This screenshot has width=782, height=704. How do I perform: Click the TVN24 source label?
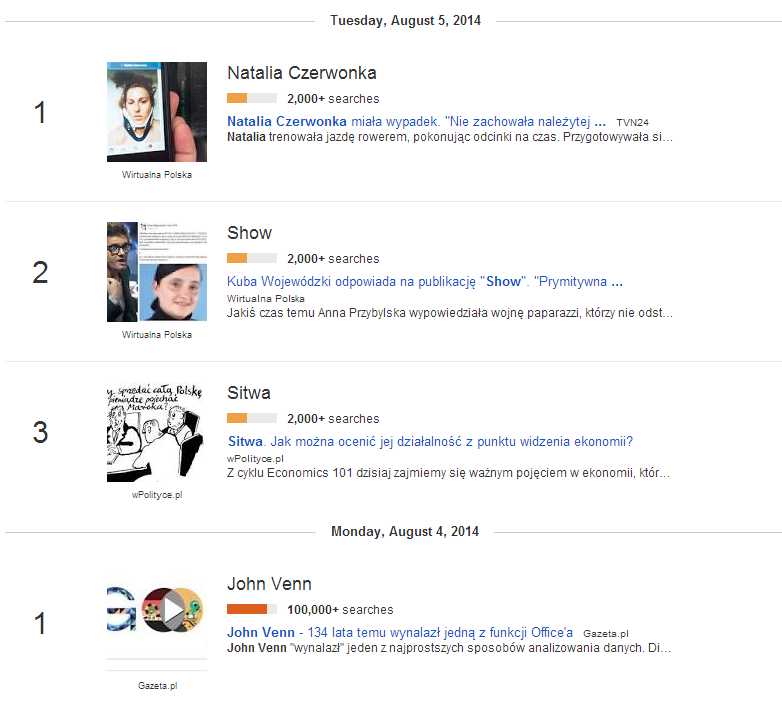click(632, 122)
